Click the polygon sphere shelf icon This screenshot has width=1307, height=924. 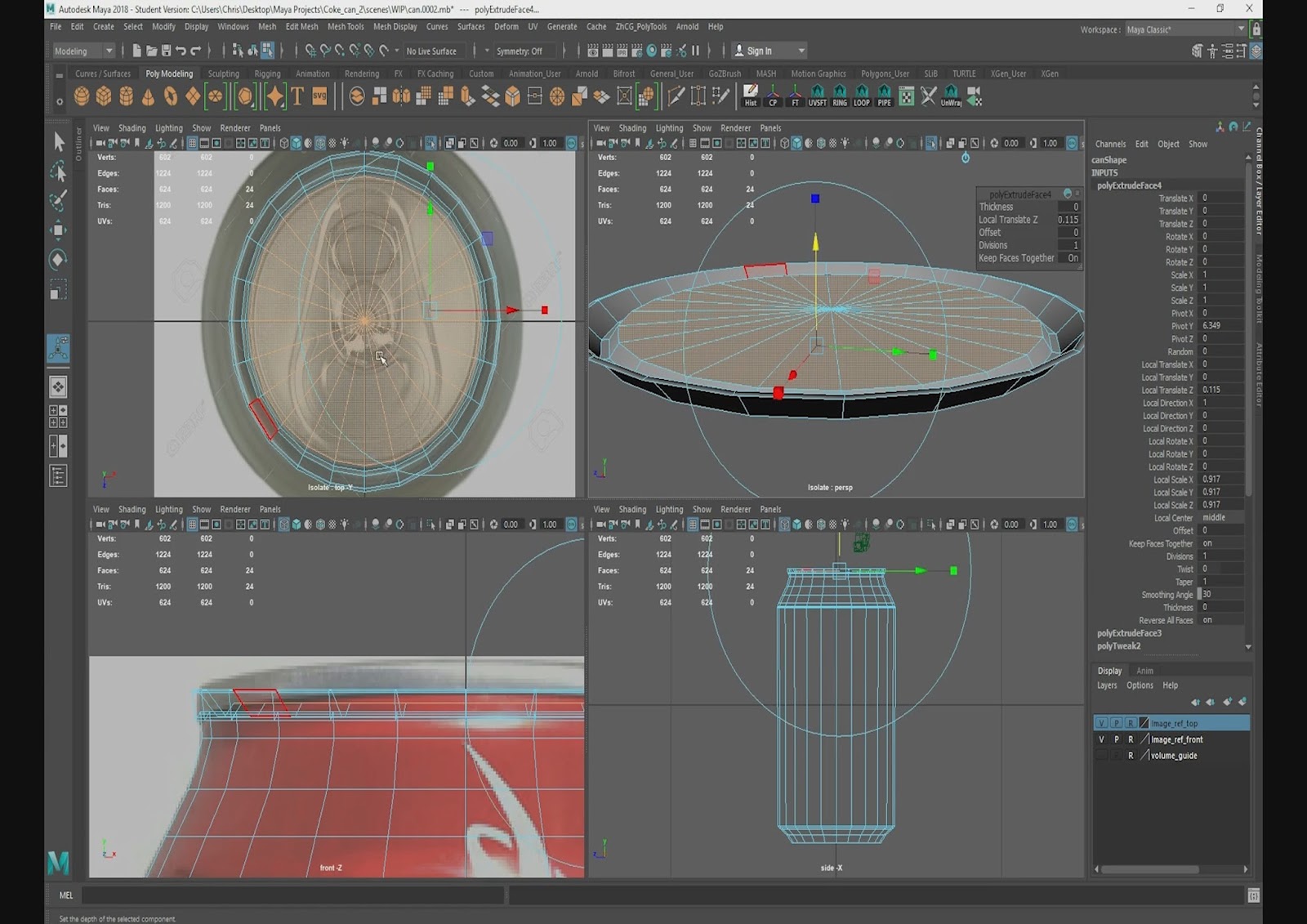pos(82,97)
